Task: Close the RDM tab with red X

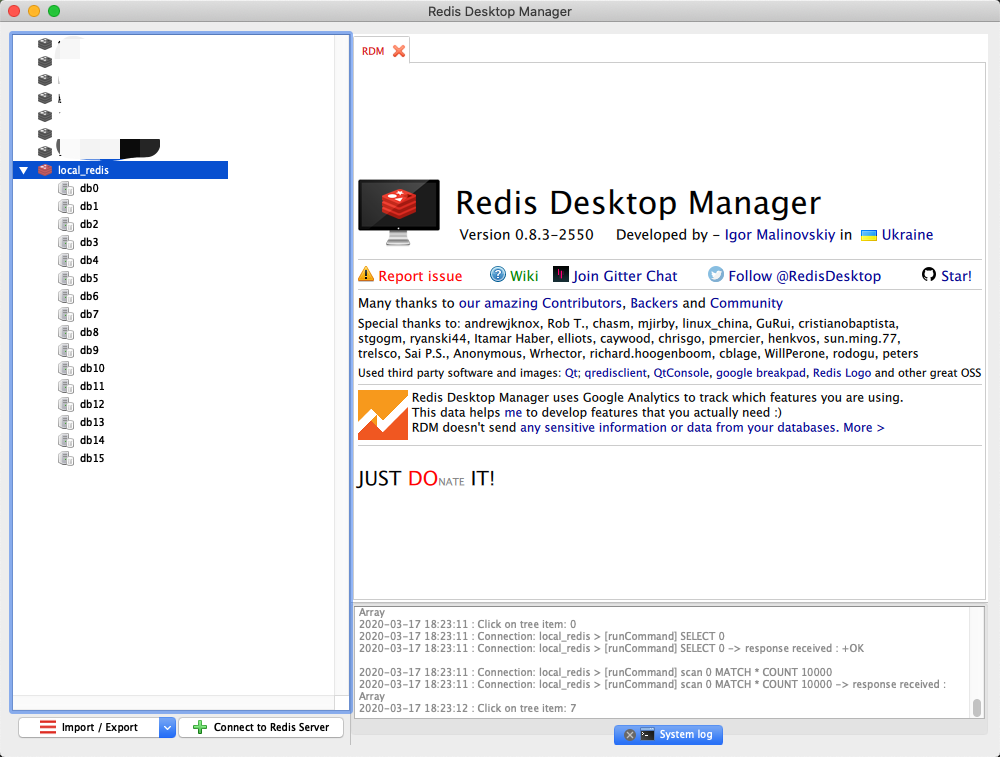Action: tap(399, 51)
